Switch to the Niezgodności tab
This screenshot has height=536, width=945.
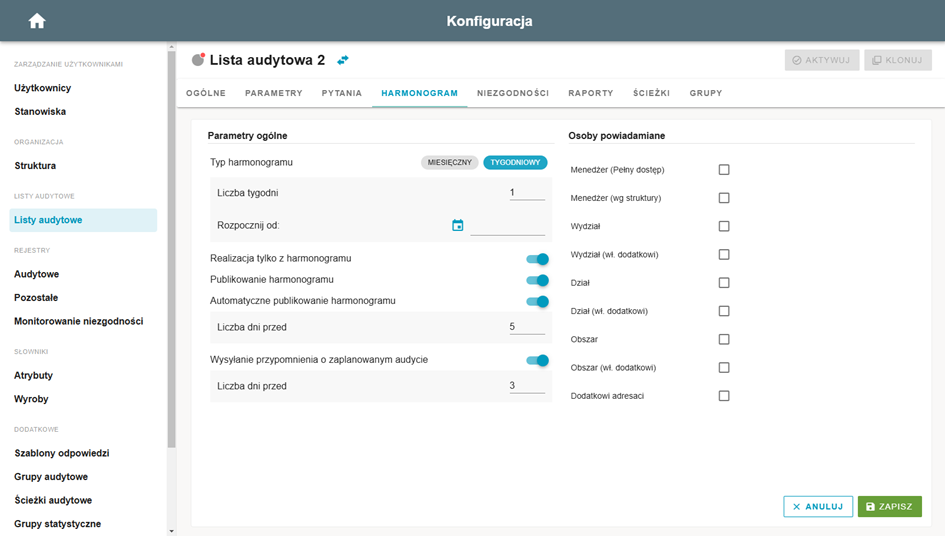point(513,93)
